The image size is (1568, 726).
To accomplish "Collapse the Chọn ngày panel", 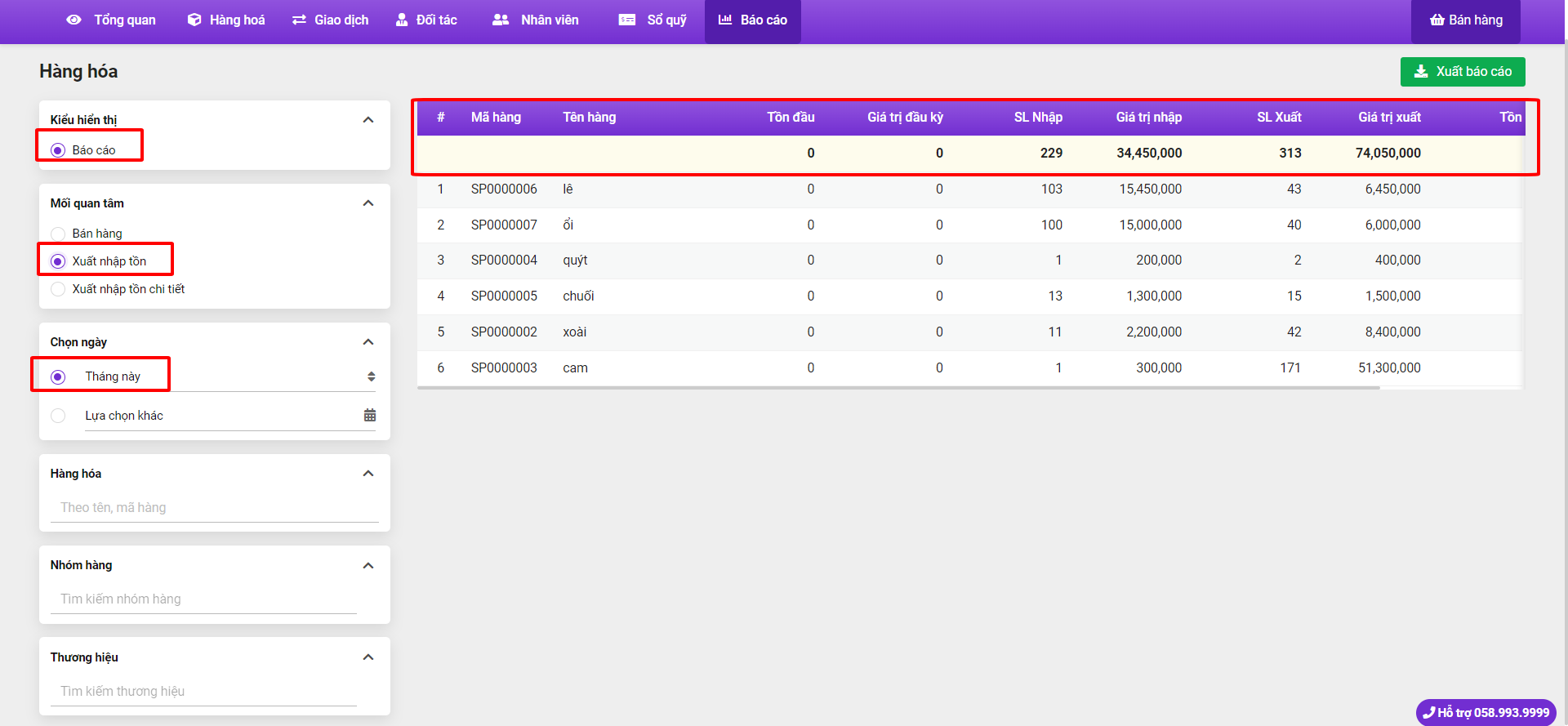I will [x=368, y=342].
